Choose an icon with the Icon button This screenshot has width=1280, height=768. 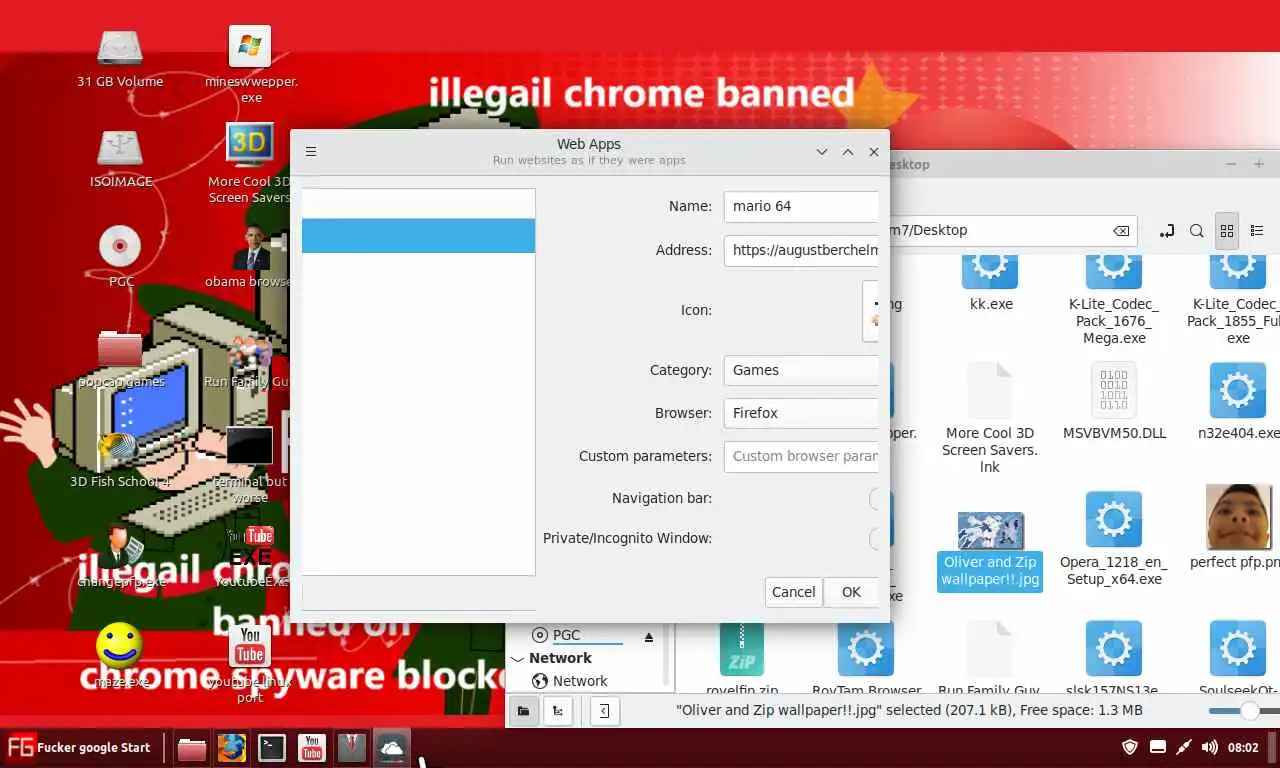coord(871,310)
